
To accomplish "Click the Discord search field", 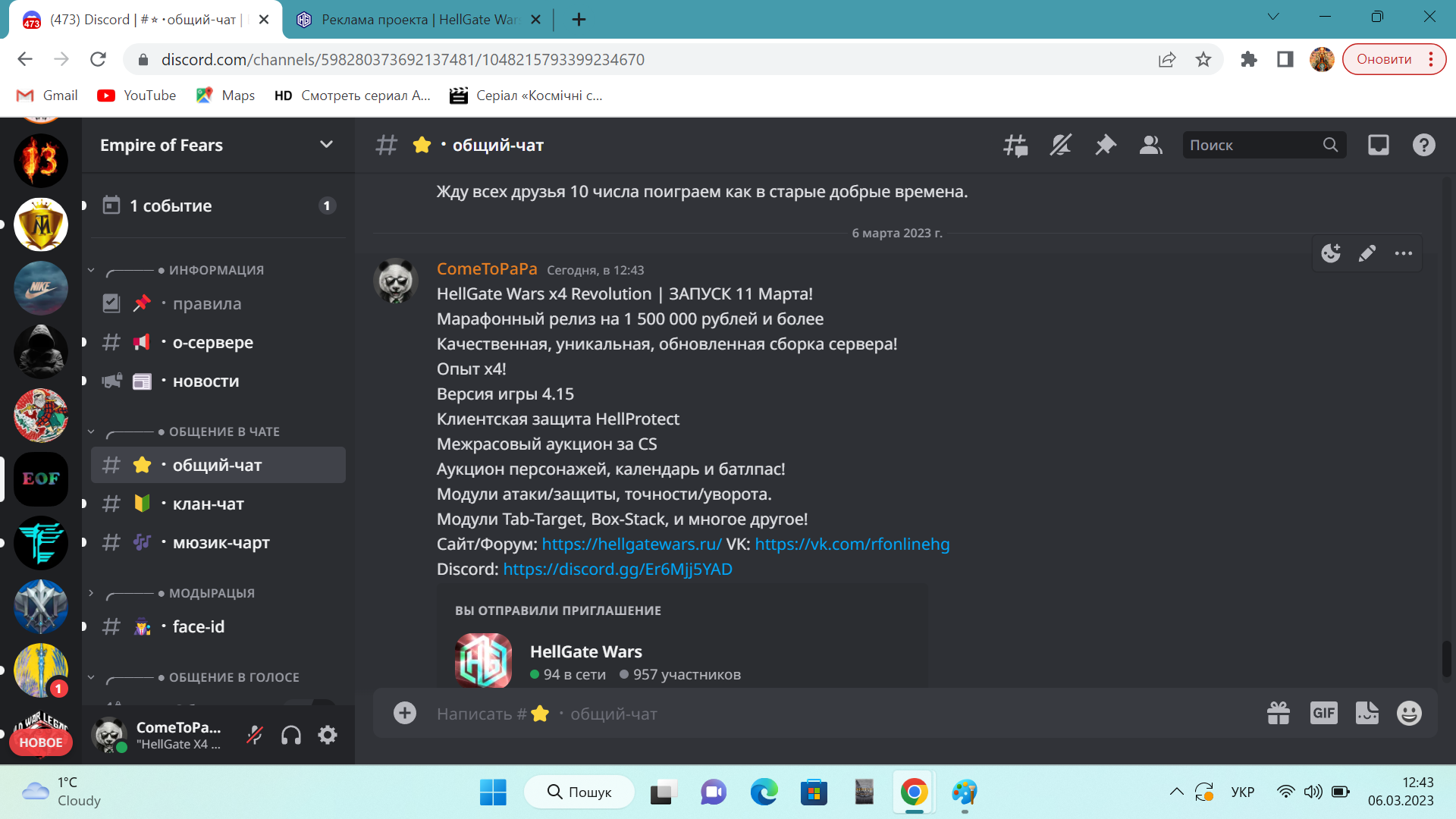I will (1264, 145).
